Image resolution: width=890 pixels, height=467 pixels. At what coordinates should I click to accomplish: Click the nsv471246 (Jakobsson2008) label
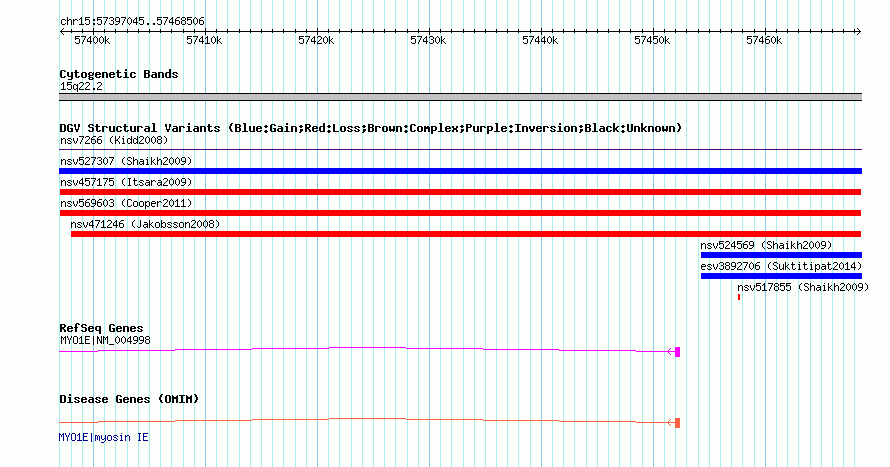(145, 224)
